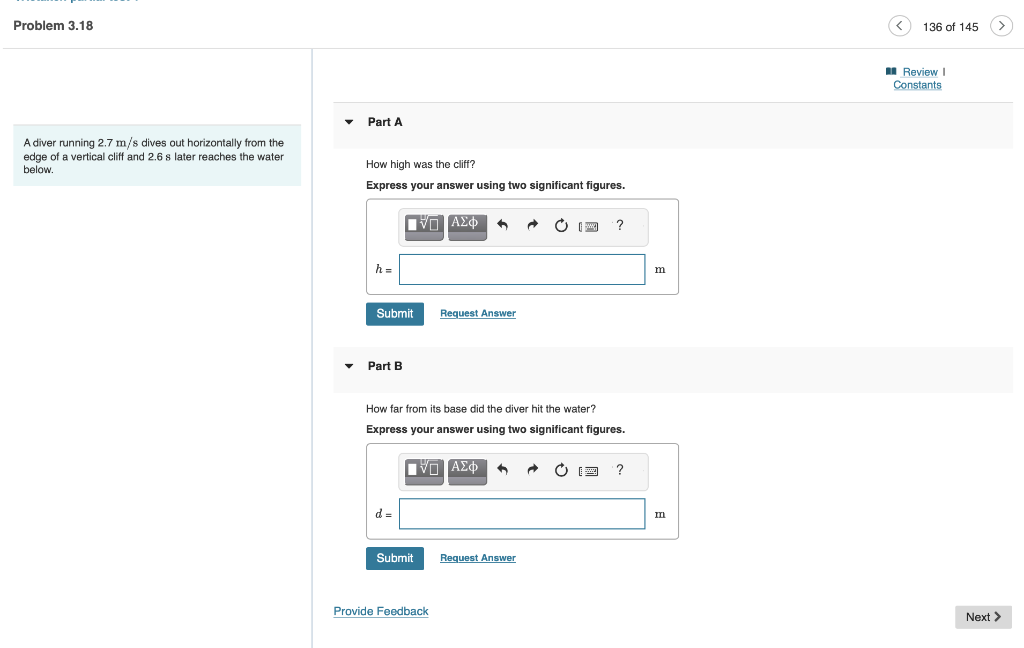Open Provide Feedback link
The width and height of the screenshot is (1024, 648).
pos(381,611)
